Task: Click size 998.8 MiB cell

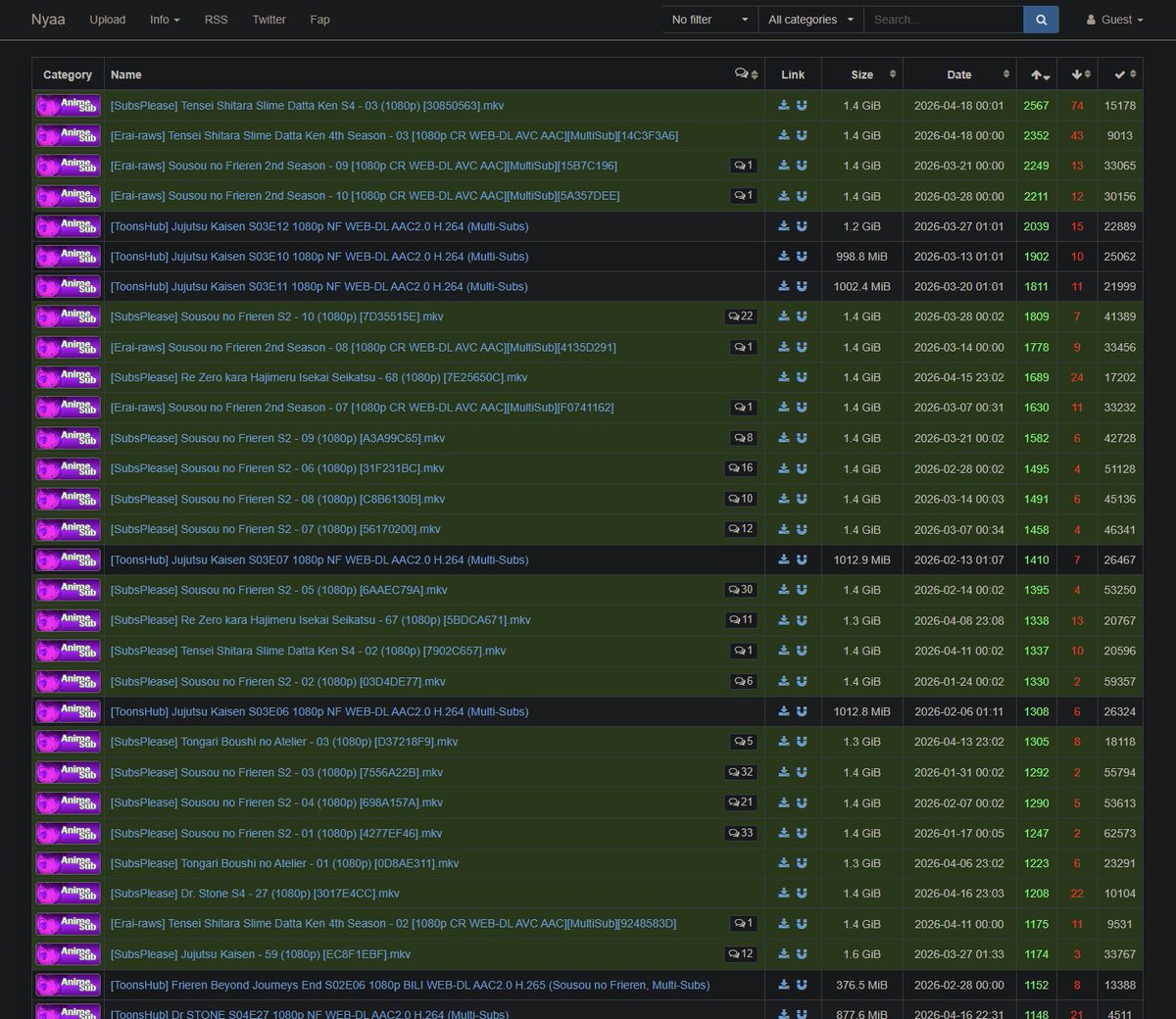Action: 862,257
